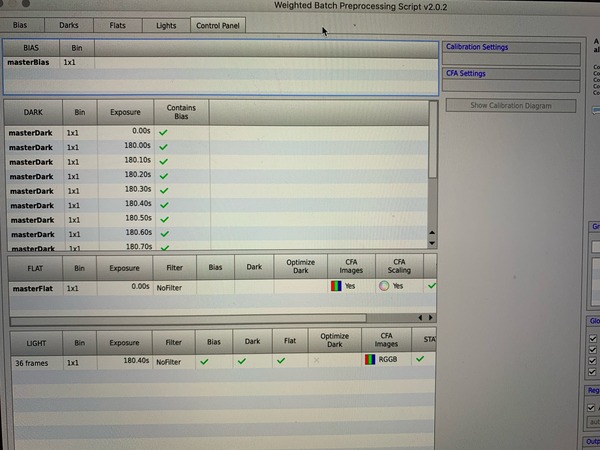Viewport: 600px width, 450px height.
Task: Click the NoFilter cell in masterFlat row
Action: point(175,288)
